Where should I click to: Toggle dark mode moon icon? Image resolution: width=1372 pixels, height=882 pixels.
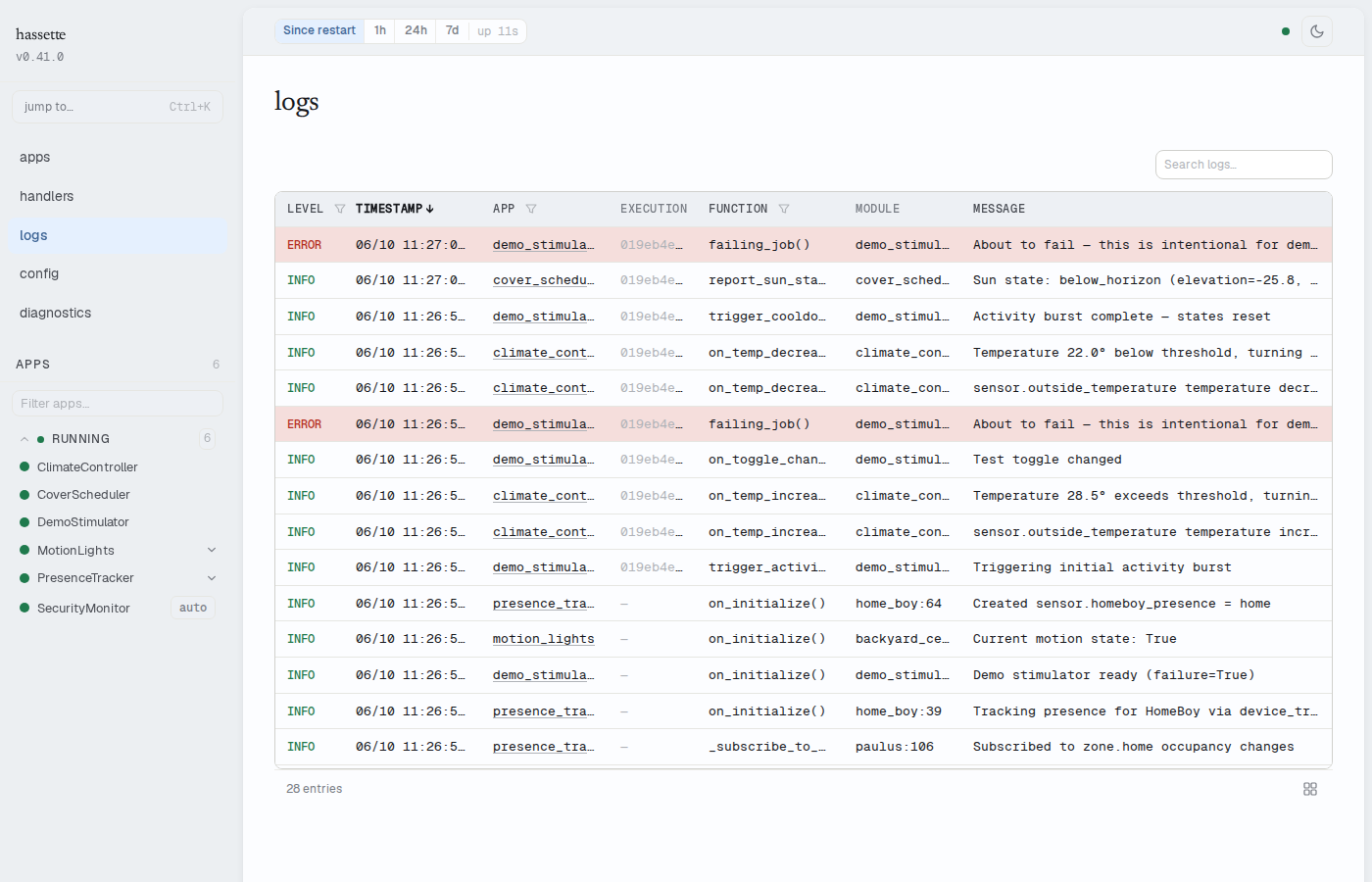(x=1316, y=31)
